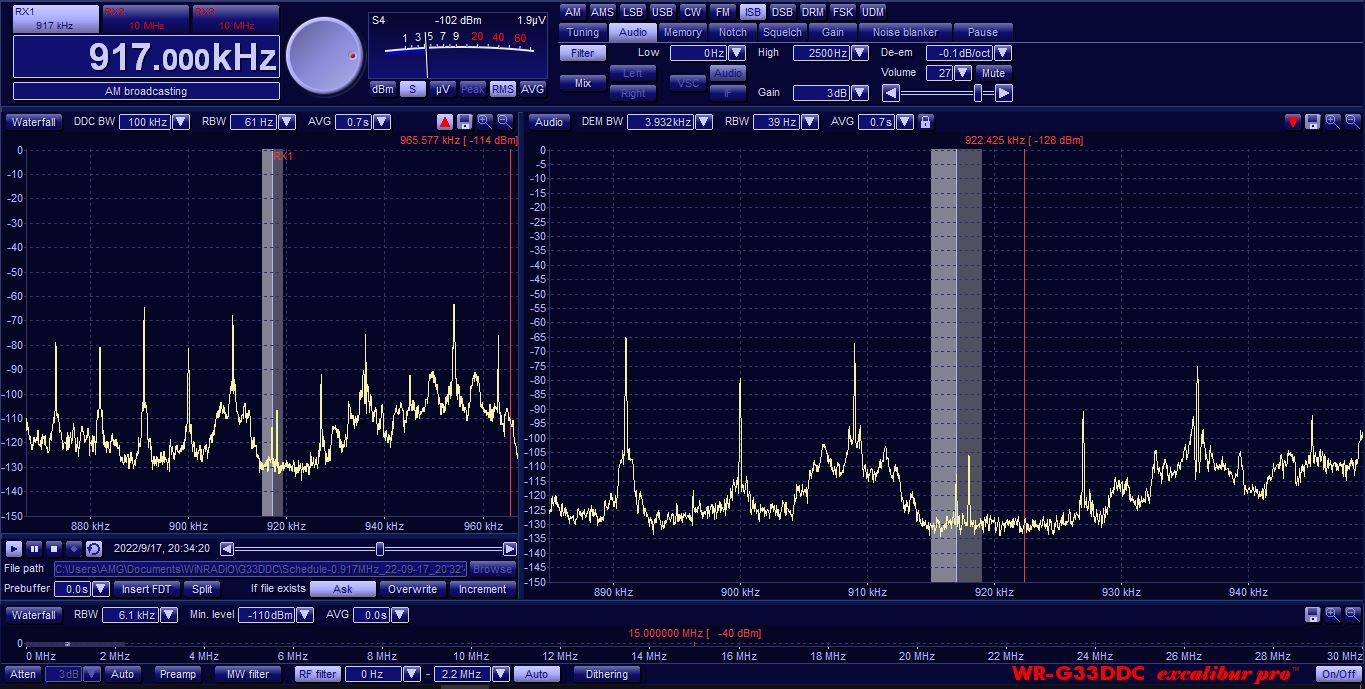
Task: Pause the recording playback
Action: pos(34,549)
